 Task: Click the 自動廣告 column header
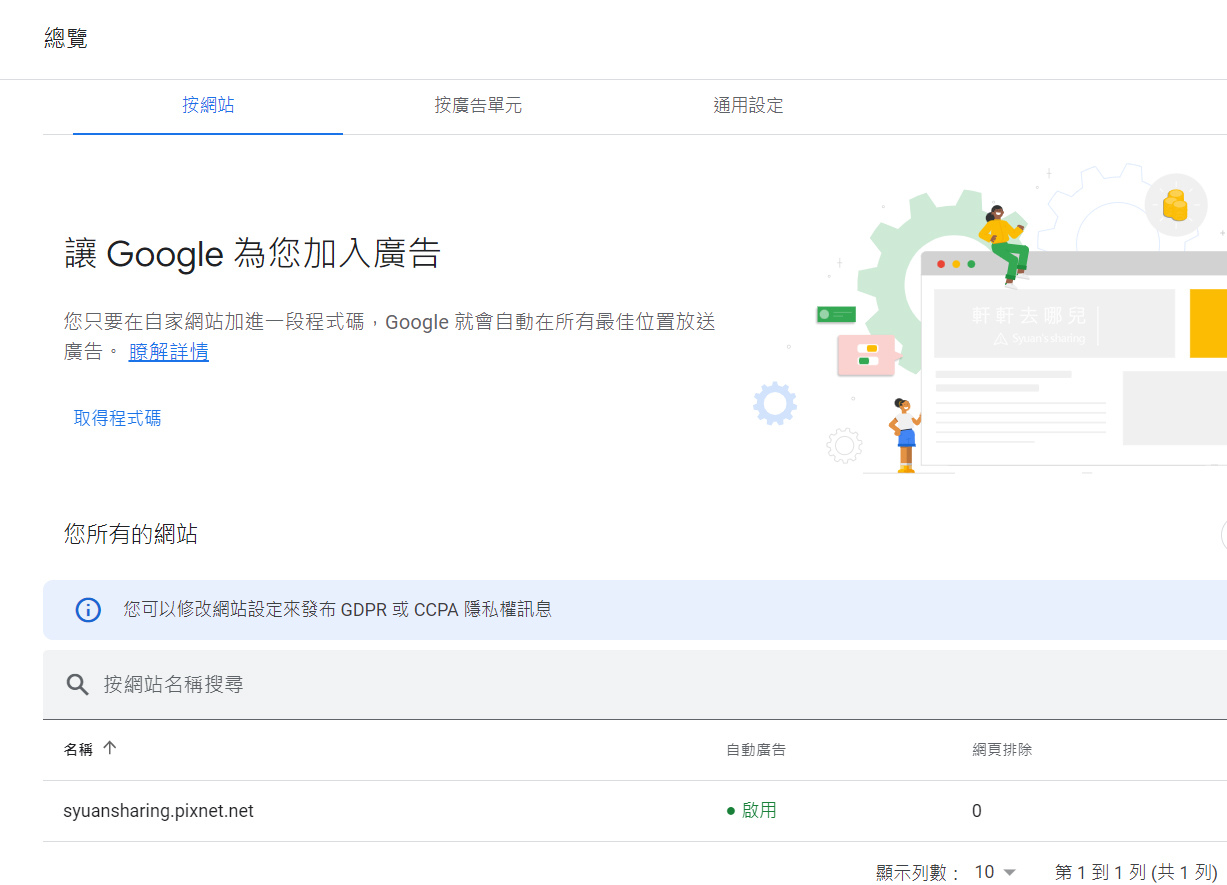[x=756, y=749]
